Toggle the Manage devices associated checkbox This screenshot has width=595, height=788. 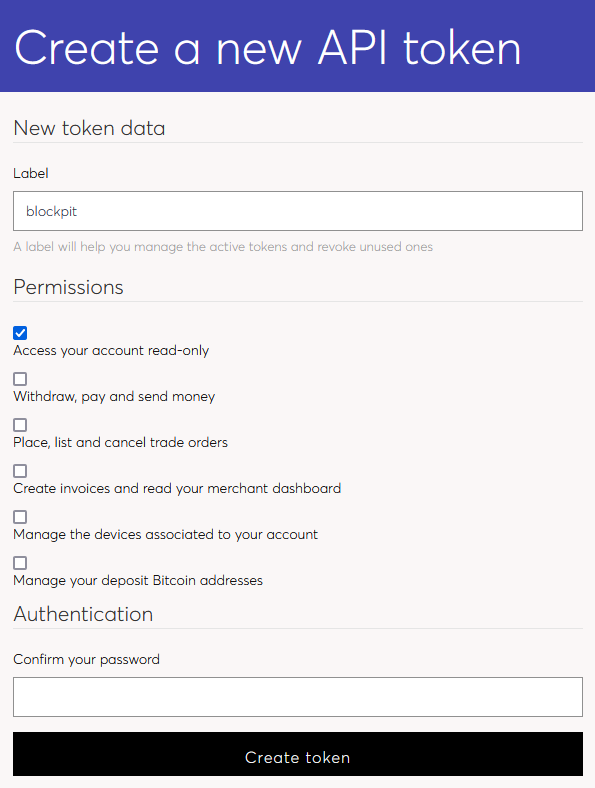[x=20, y=517]
